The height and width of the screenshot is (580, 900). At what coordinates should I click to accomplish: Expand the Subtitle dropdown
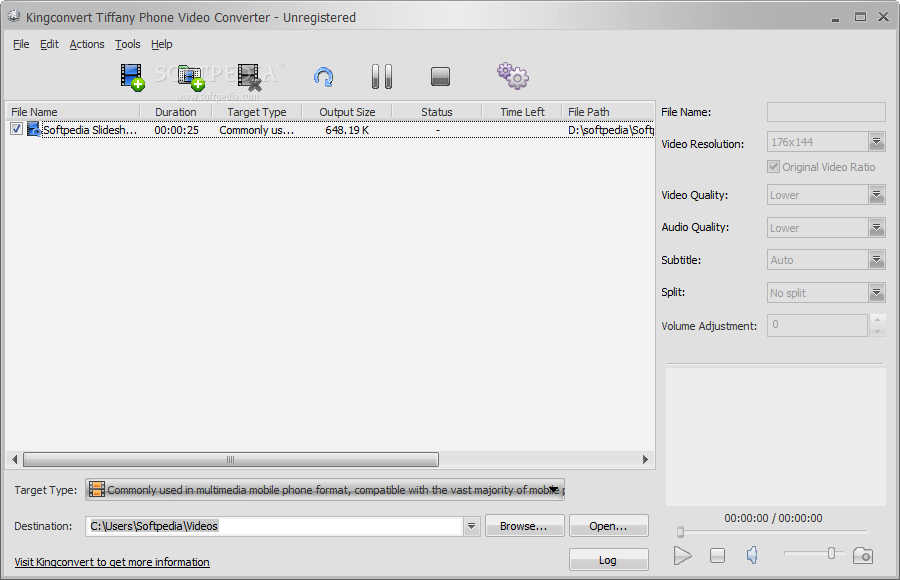[x=876, y=260]
